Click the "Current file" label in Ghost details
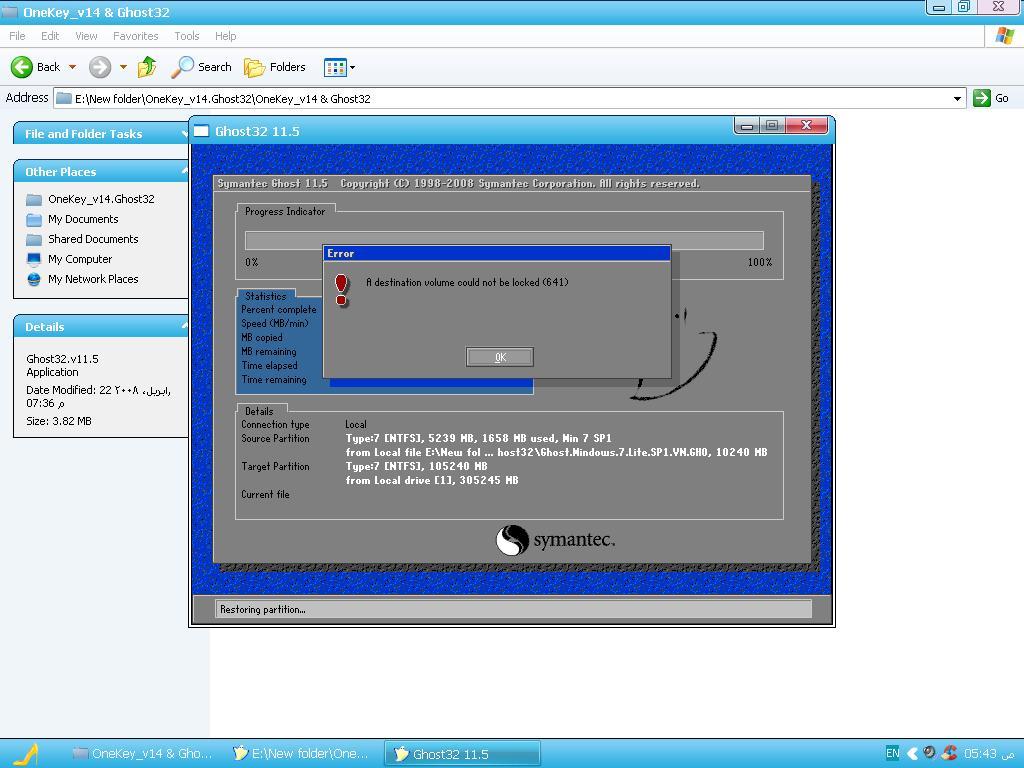Screen dimensions: 1024x768 265,494
